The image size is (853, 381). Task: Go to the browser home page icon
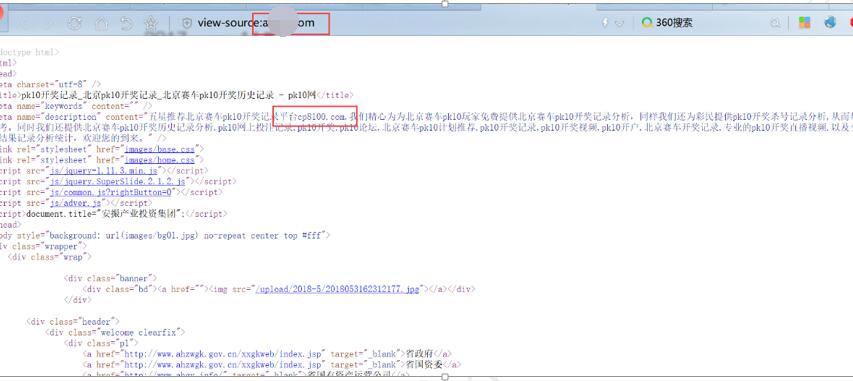[x=101, y=23]
